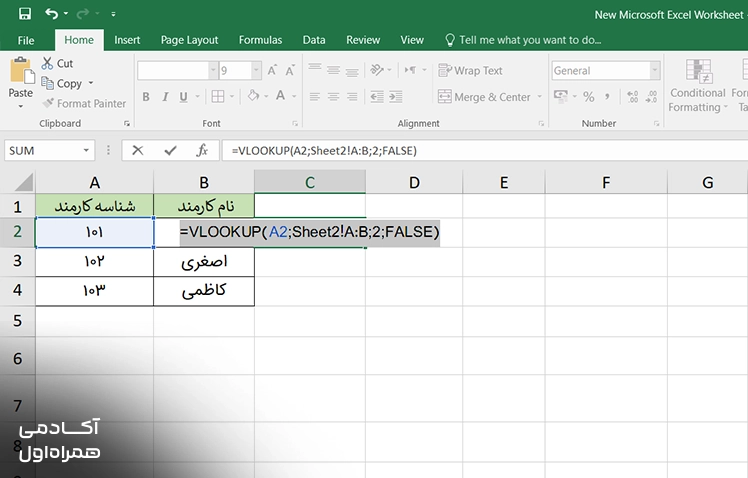Click the Borders icon

click(218, 97)
